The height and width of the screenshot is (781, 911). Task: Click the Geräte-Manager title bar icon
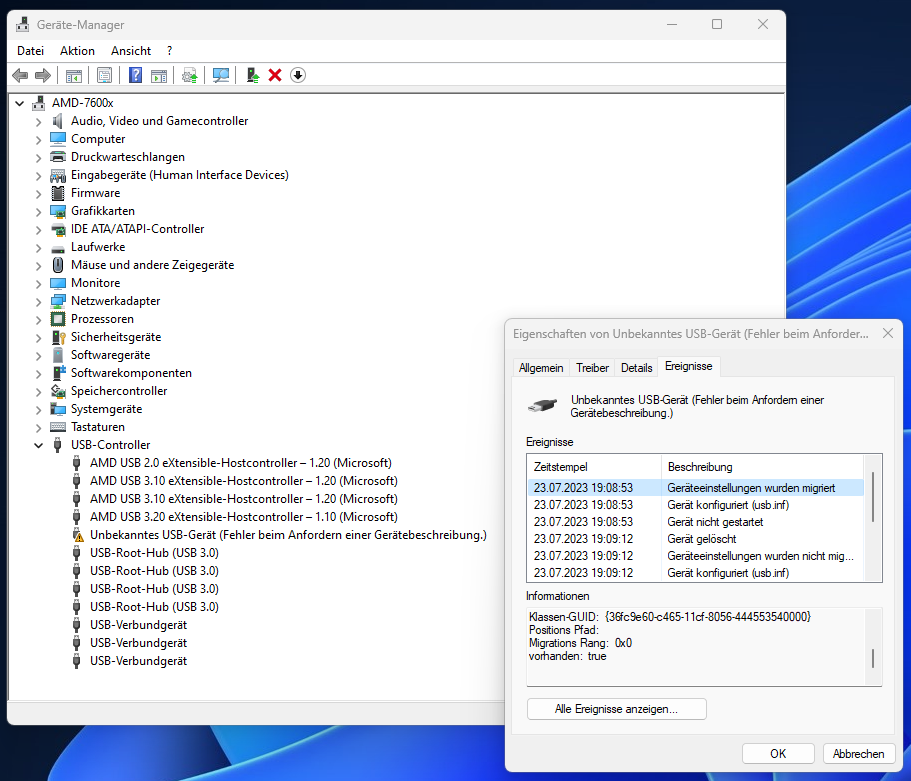(x=23, y=24)
